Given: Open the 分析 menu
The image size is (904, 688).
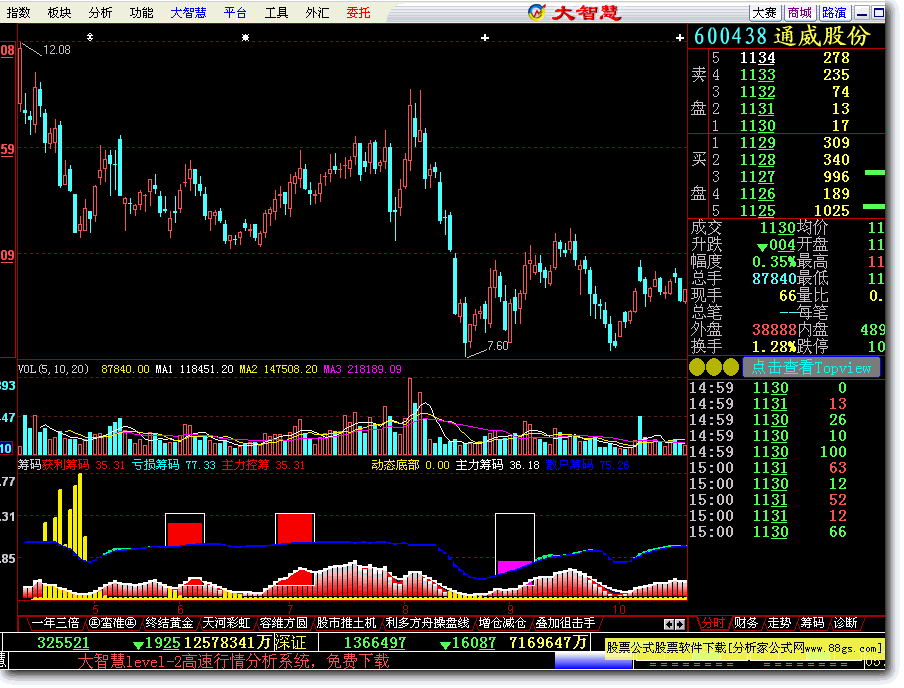Looking at the screenshot, I should coord(100,12).
